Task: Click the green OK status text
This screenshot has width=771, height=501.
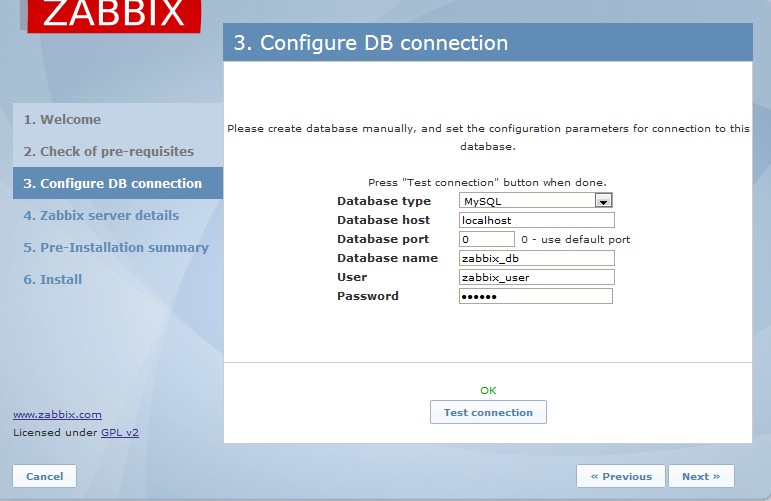Action: pyautogui.click(x=488, y=390)
